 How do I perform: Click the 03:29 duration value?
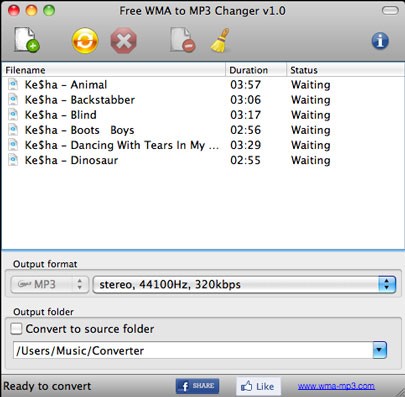point(245,145)
